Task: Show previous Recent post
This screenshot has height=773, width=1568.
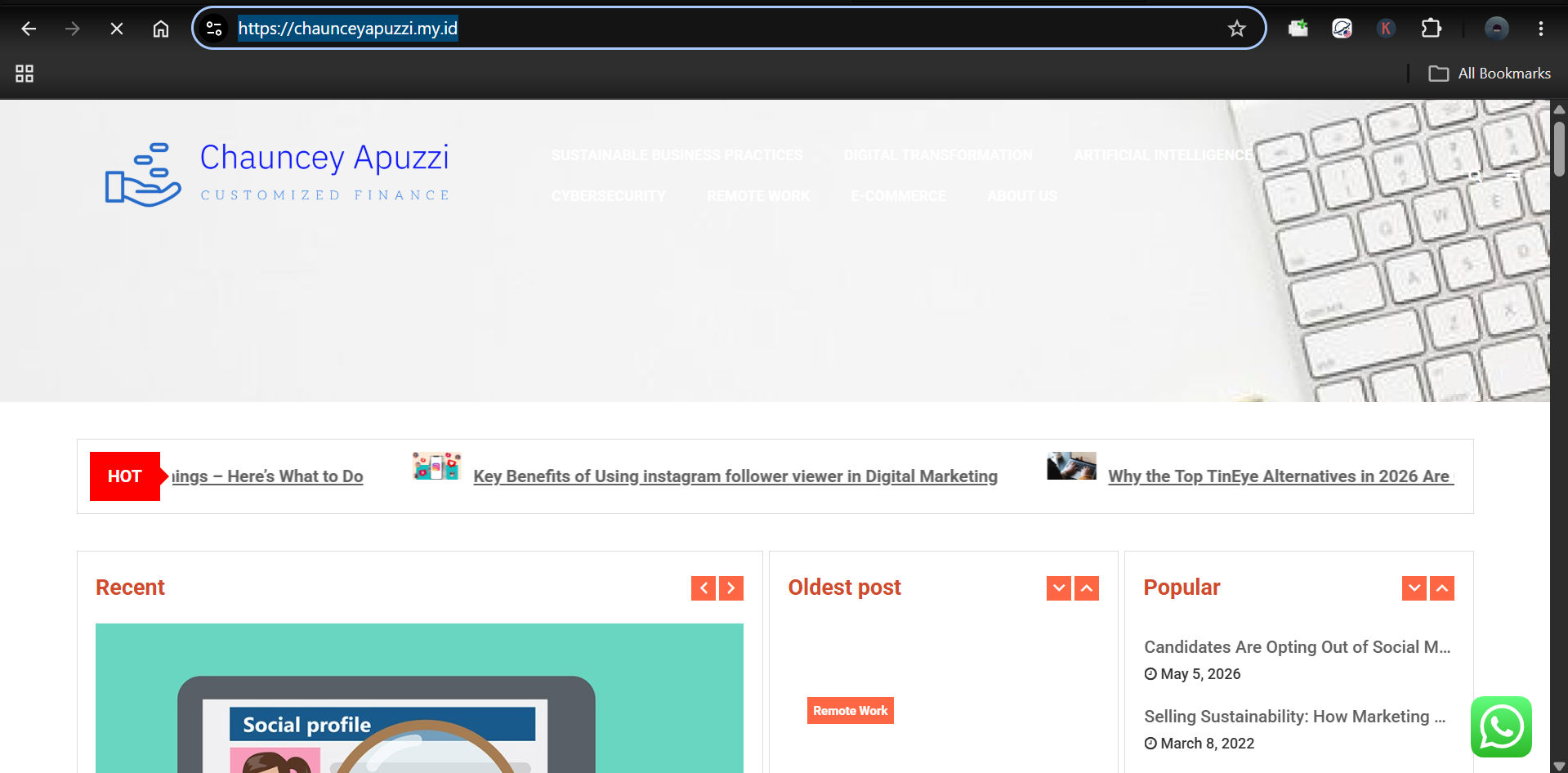Action: [704, 588]
